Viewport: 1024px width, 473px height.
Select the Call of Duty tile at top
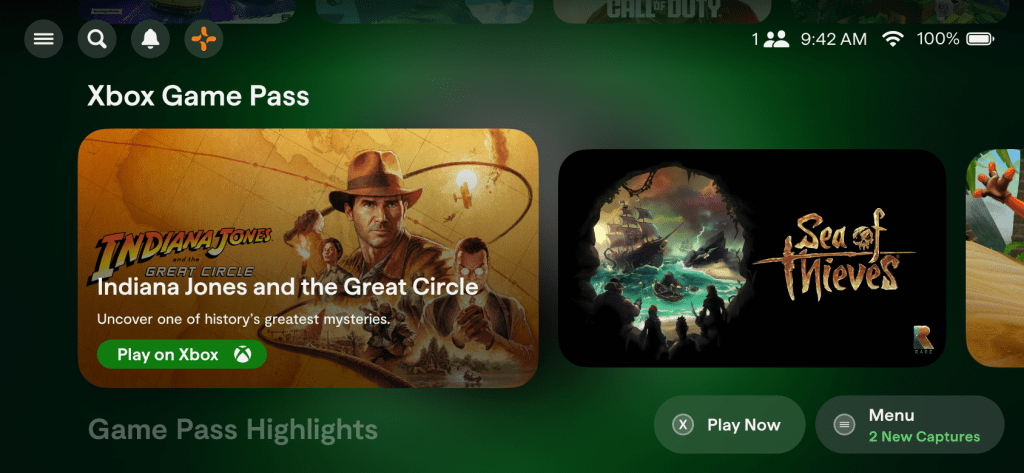point(662,11)
